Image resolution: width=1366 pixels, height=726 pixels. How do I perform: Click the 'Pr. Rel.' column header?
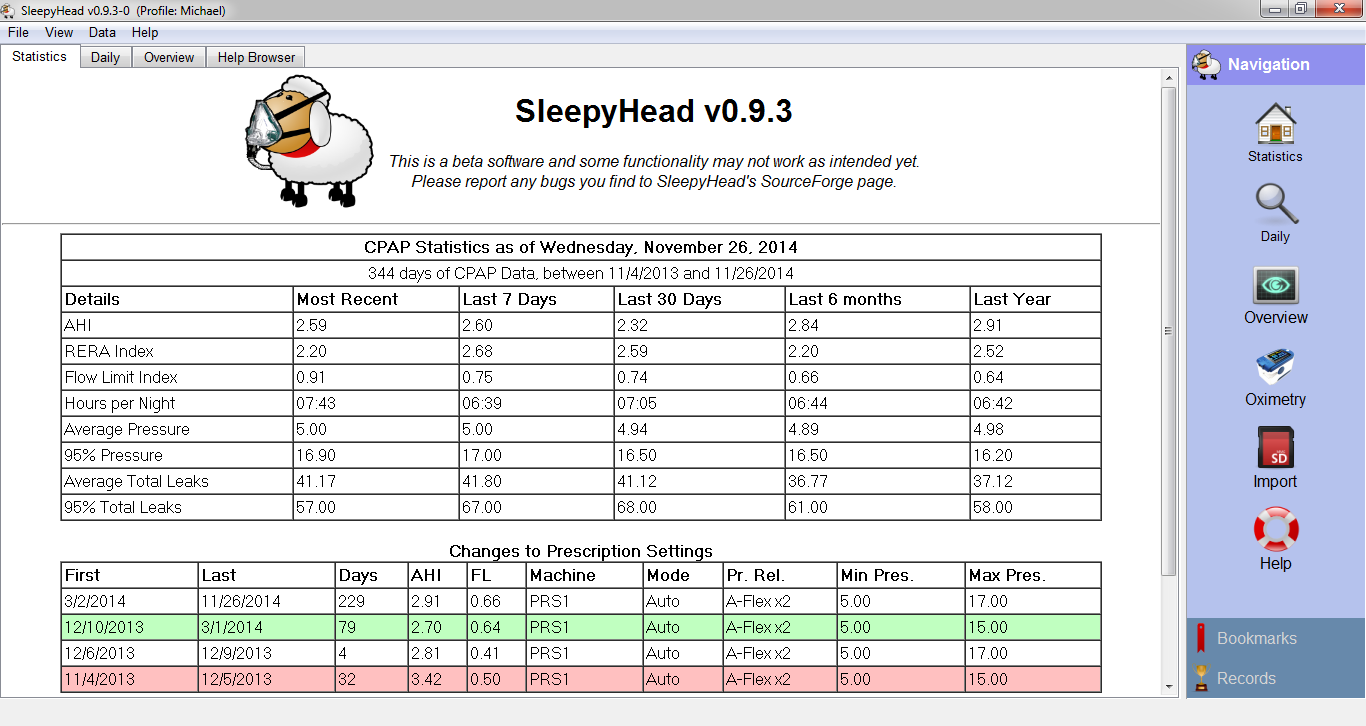pos(755,575)
